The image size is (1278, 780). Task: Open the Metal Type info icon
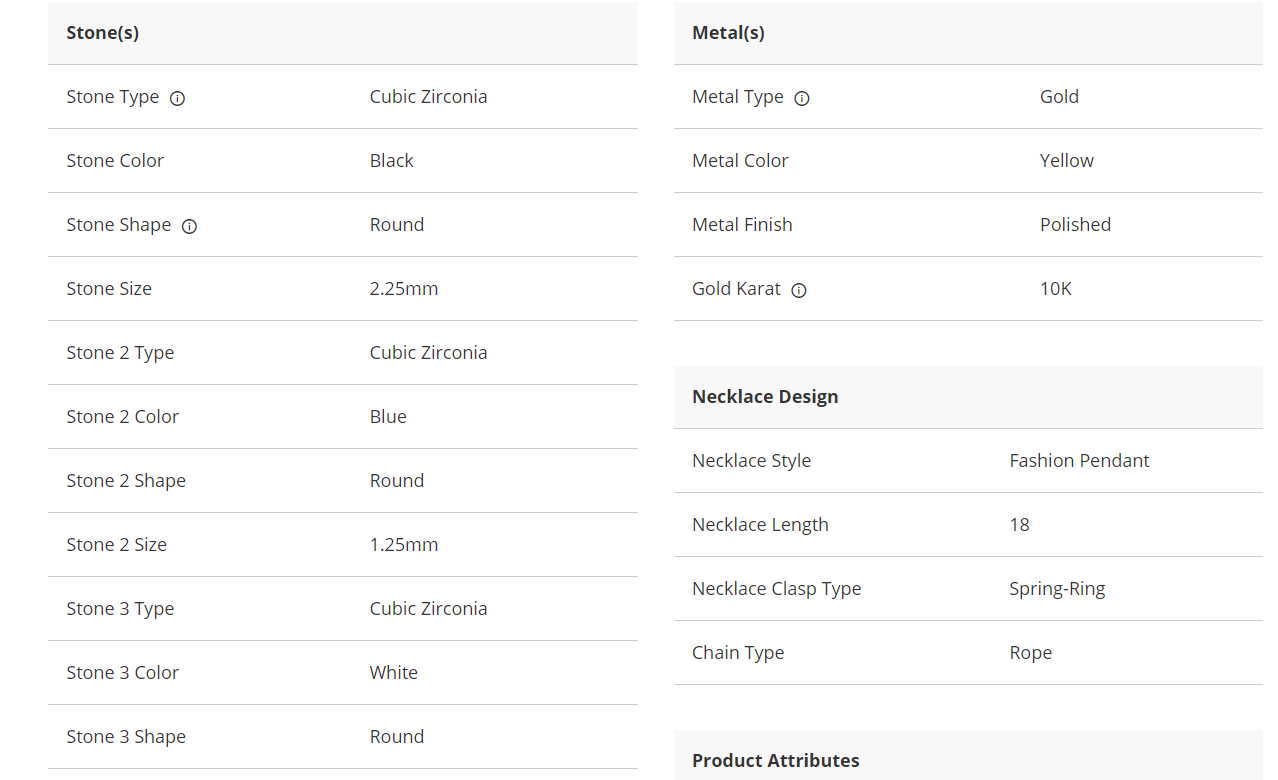click(x=801, y=98)
